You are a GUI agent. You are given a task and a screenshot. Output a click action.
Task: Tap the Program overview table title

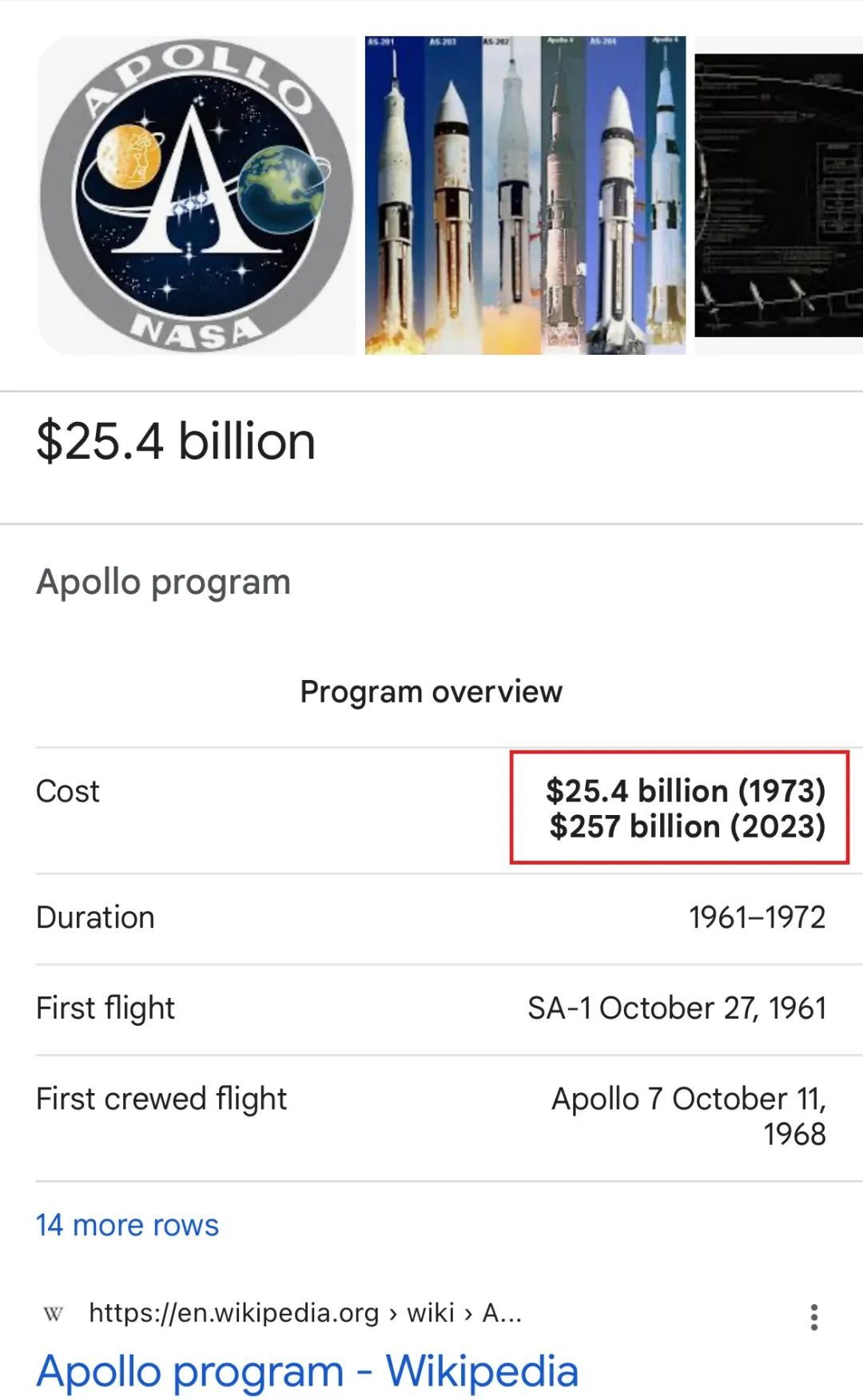point(431,692)
